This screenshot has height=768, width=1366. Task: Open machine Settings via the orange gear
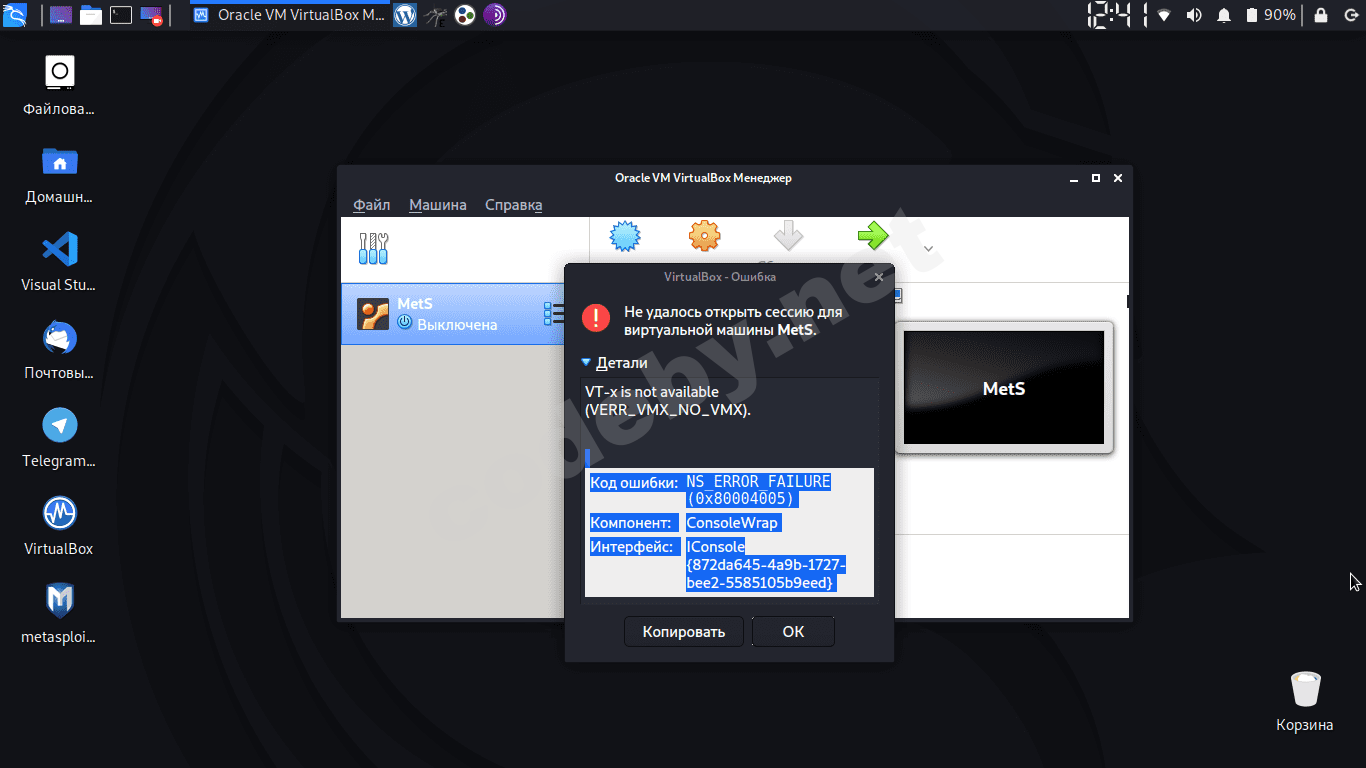coord(705,237)
